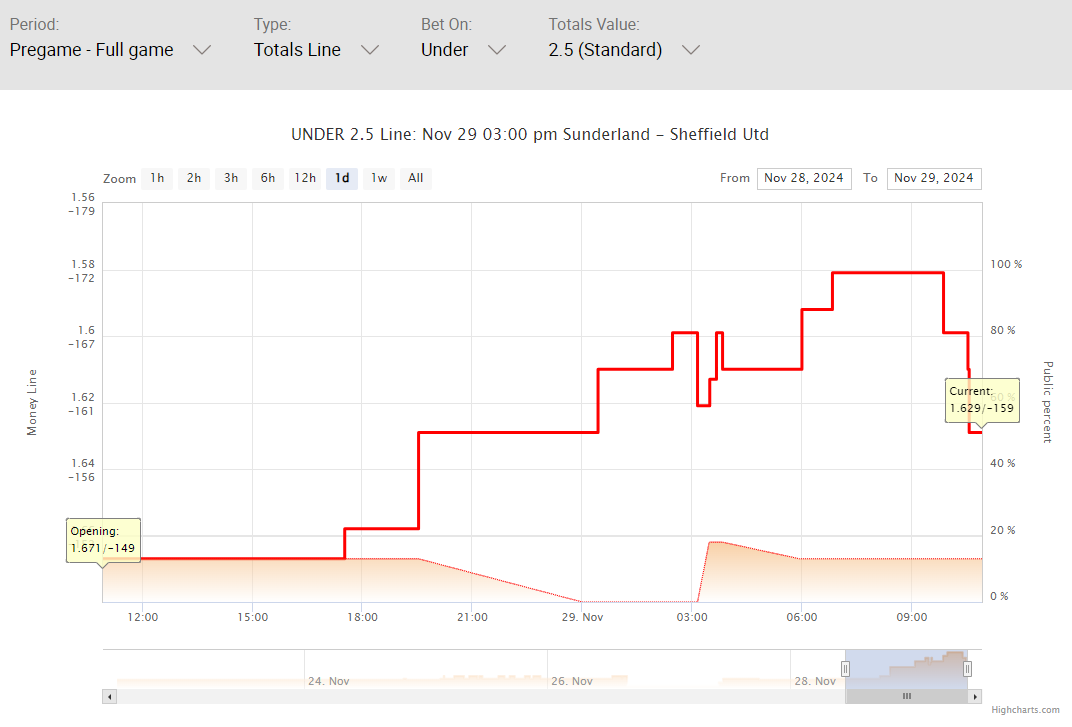
Task: Click the chart title UNDER 2.5 Line
Action: pyautogui.click(x=530, y=135)
